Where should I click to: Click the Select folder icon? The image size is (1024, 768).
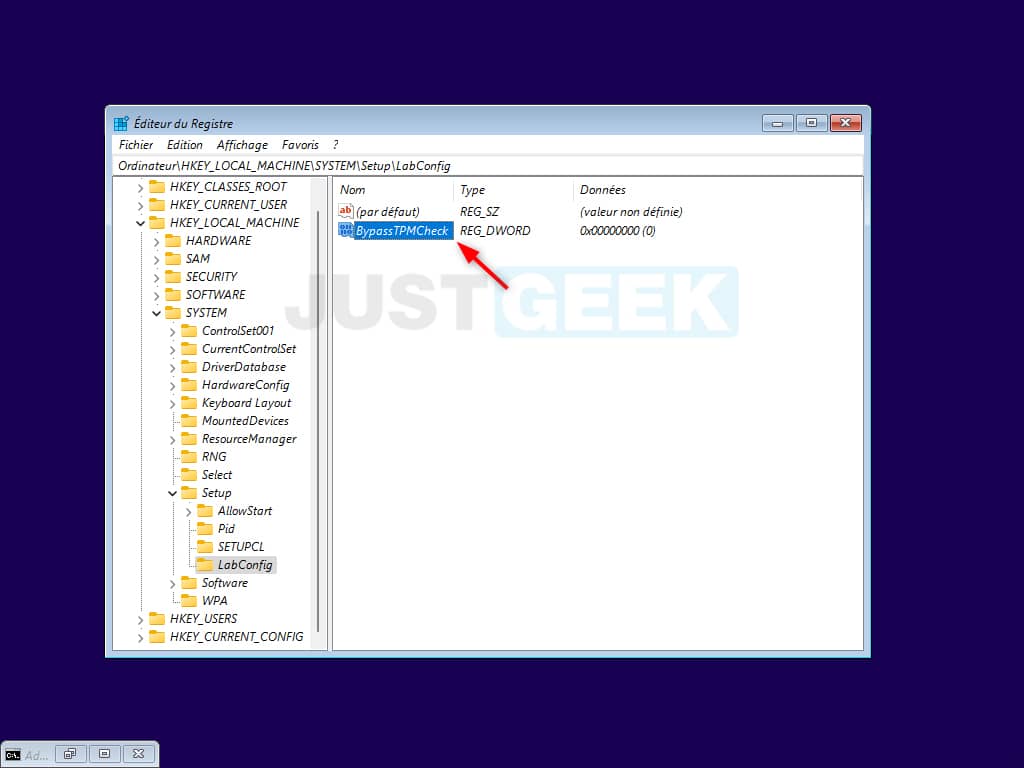pos(189,474)
